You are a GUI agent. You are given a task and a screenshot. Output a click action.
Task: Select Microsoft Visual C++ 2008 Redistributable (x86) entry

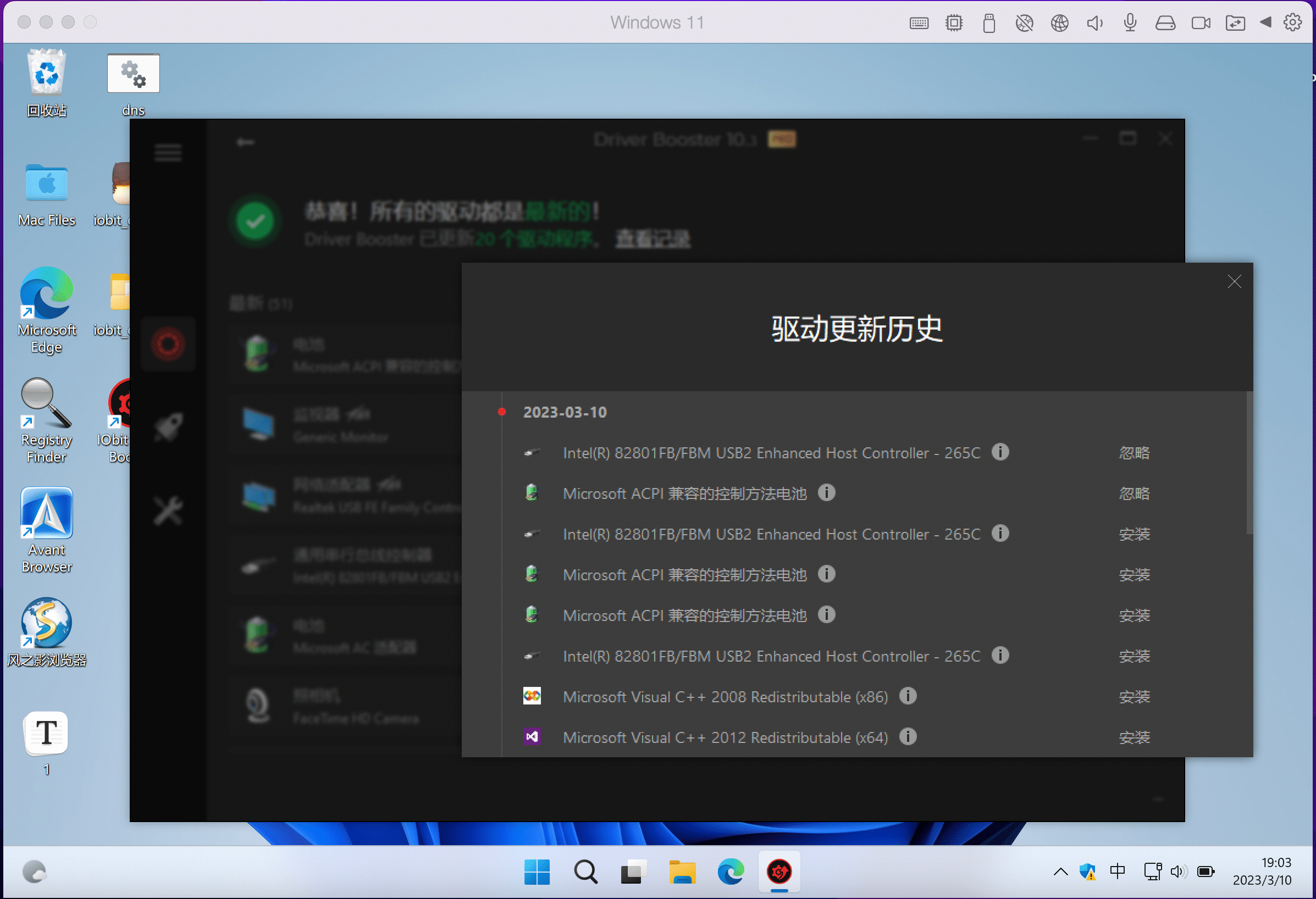tap(726, 697)
